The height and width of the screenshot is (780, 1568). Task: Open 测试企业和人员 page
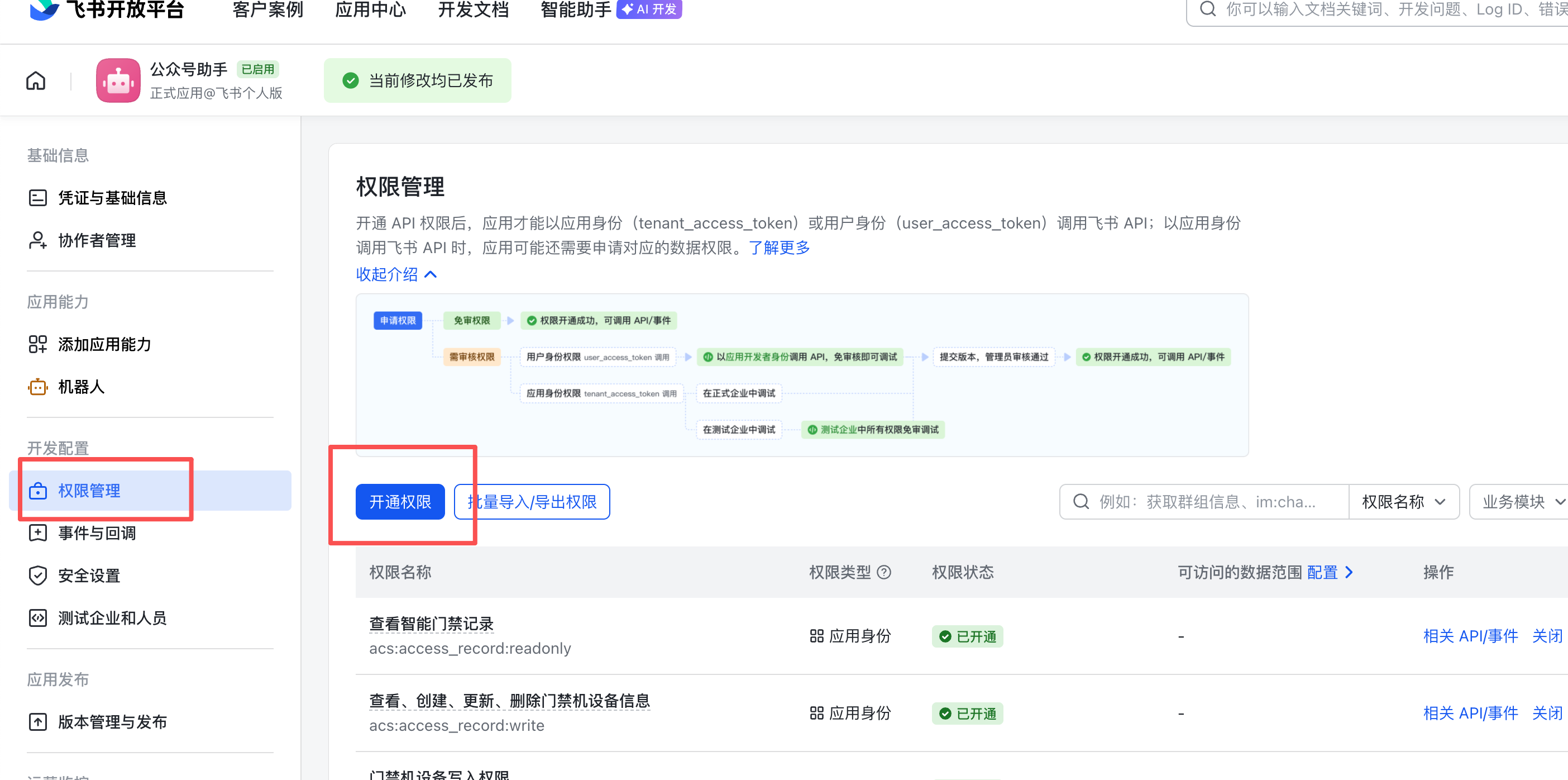pos(112,619)
